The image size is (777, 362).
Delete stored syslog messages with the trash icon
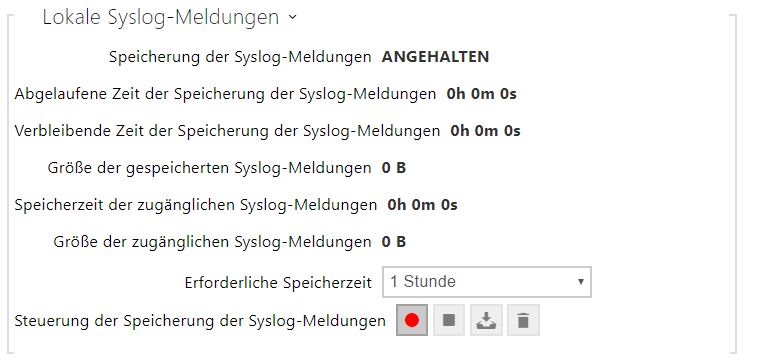point(523,320)
